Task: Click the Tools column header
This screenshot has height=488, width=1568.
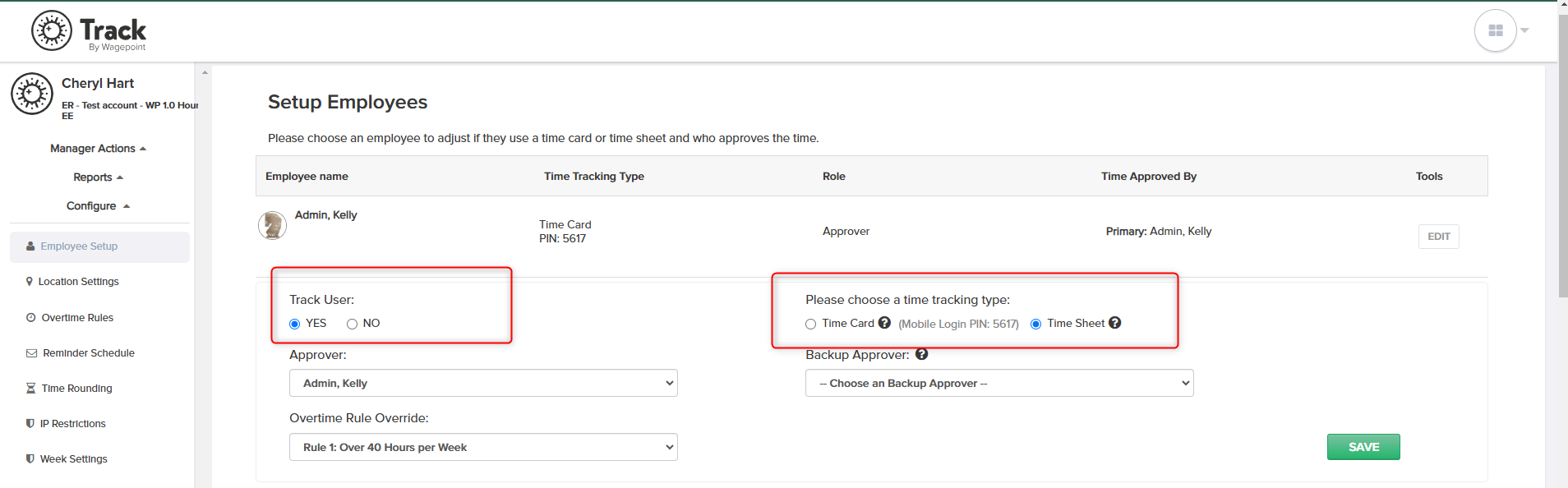Action: click(1429, 176)
